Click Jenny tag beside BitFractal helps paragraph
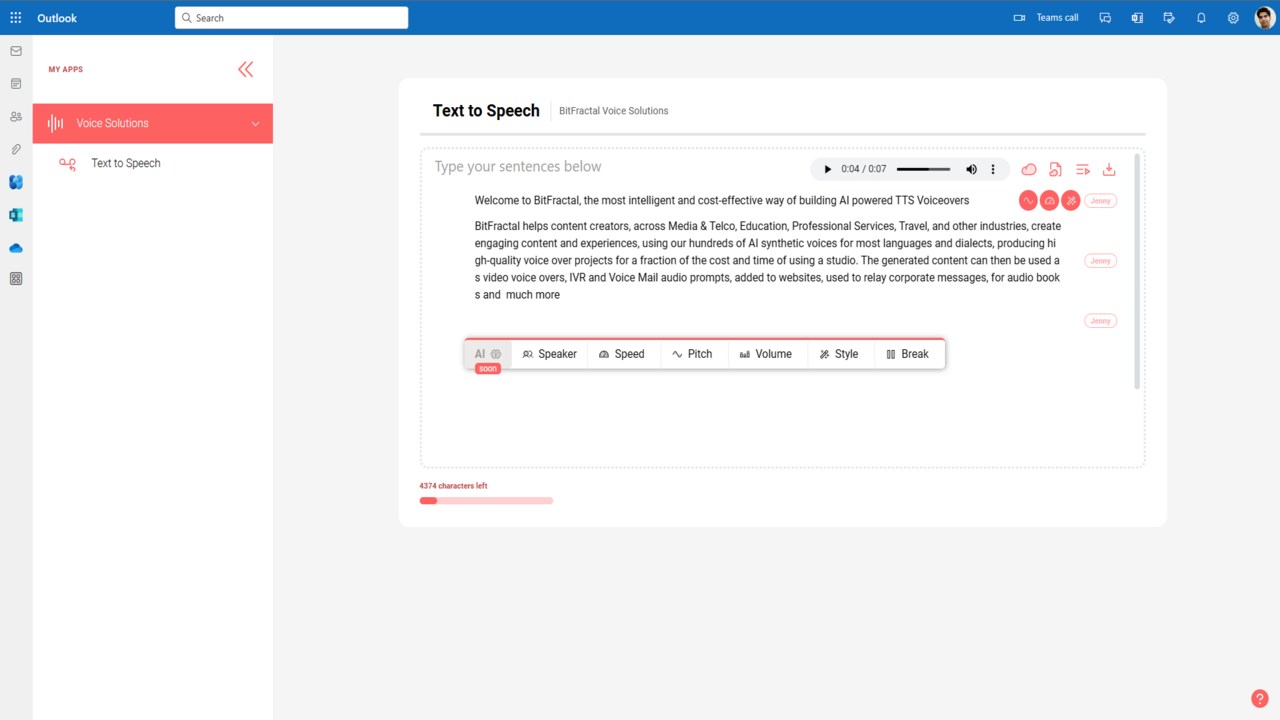 pyautogui.click(x=1101, y=261)
